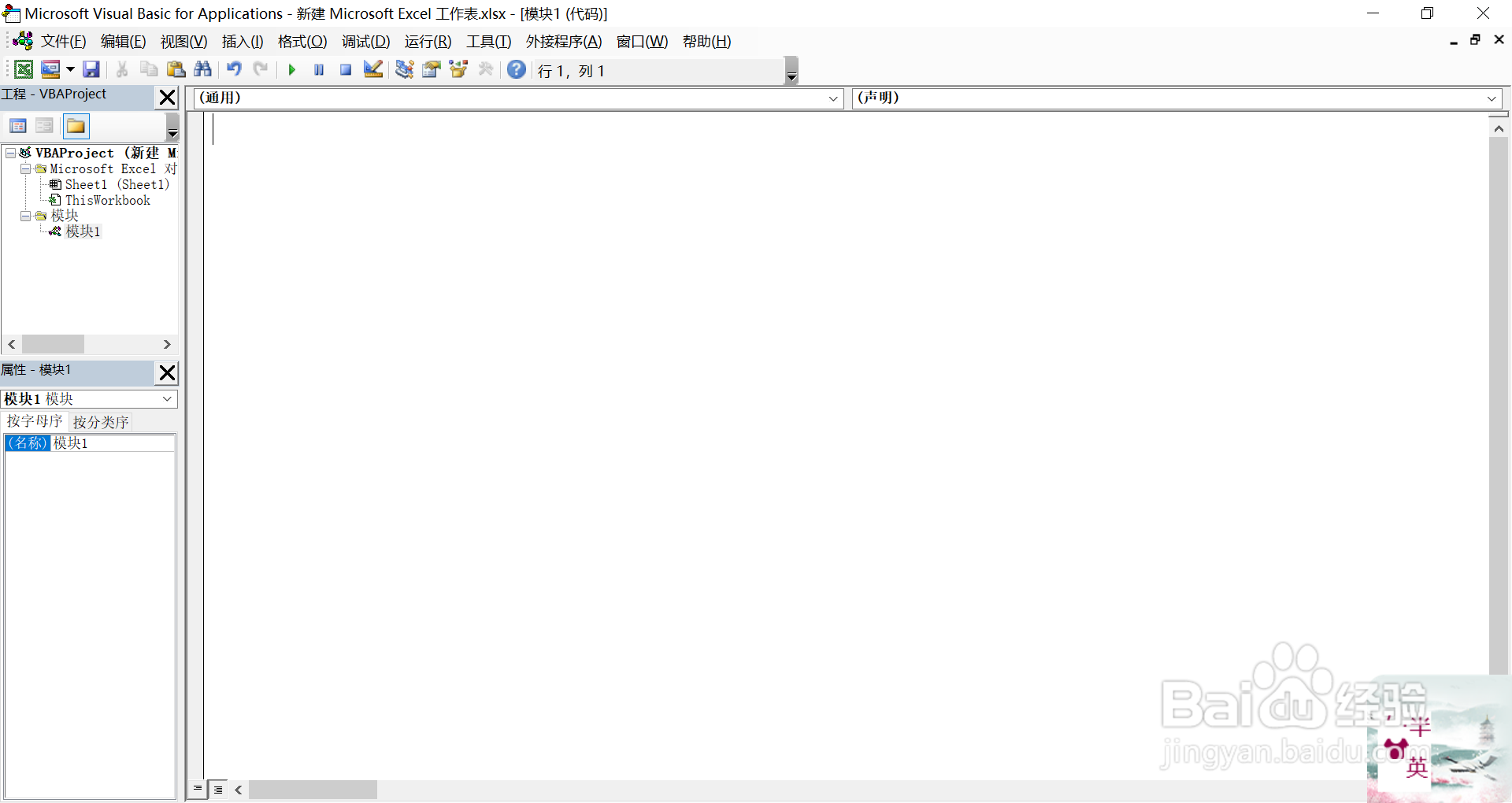Open VBA Help question mark icon

(x=517, y=70)
